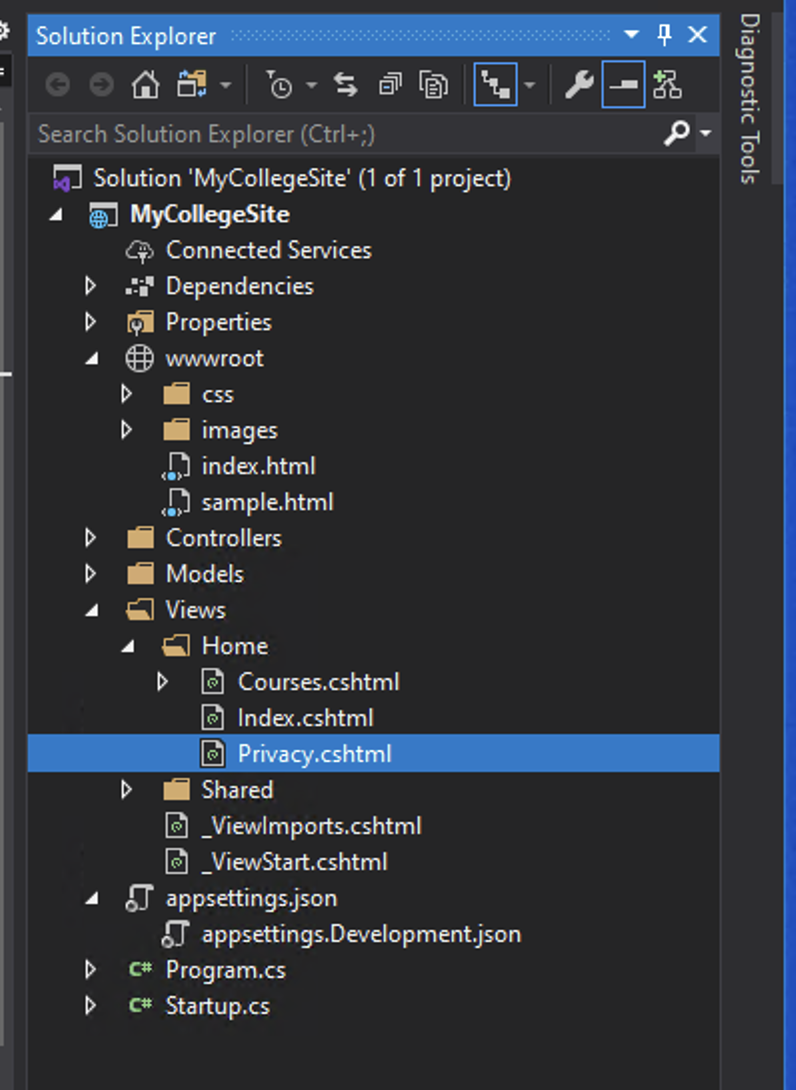Toggle the Preview Selected Items button
The width and height of the screenshot is (796, 1090).
[623, 86]
